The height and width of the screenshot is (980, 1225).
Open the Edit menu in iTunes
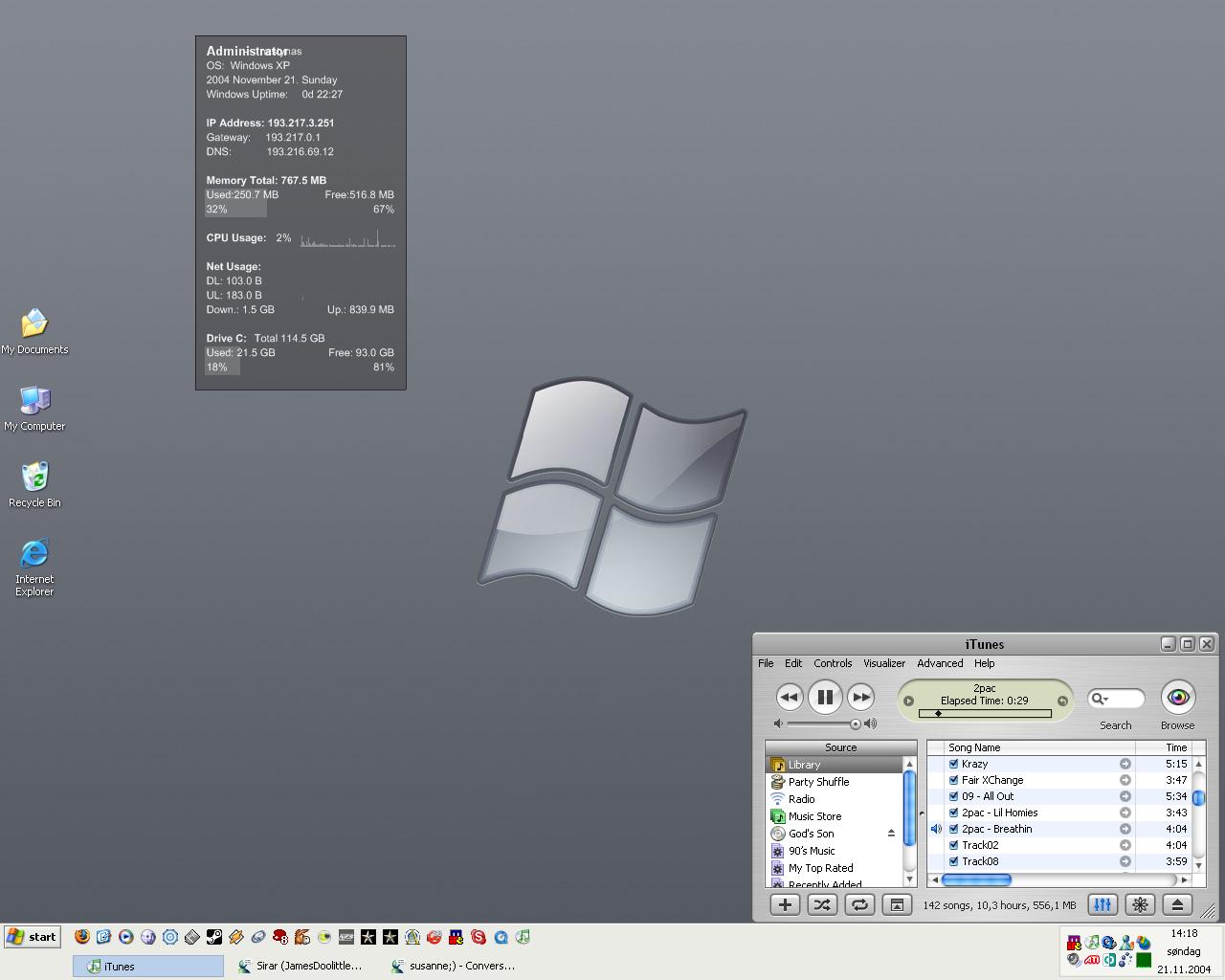(x=793, y=663)
